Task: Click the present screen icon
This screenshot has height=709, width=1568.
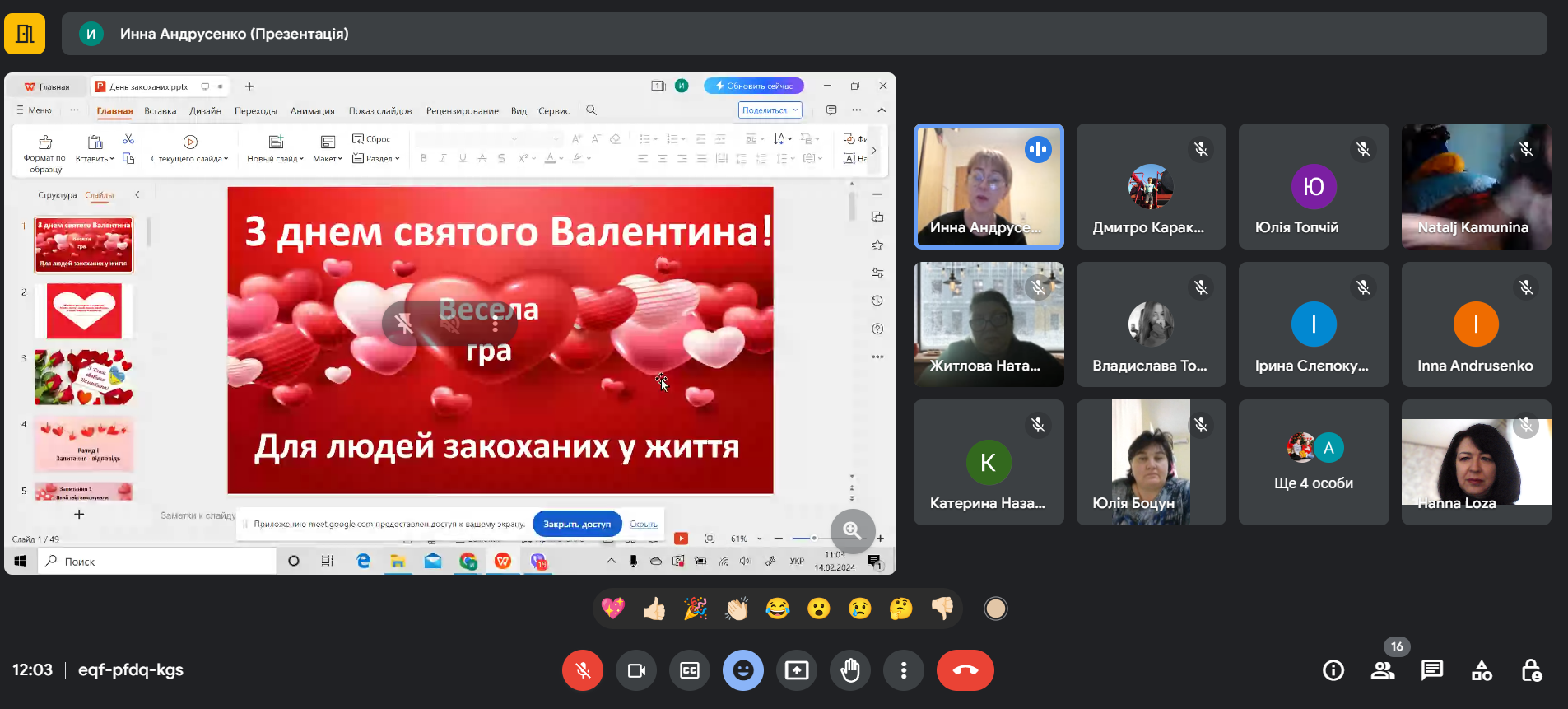Action: point(796,670)
